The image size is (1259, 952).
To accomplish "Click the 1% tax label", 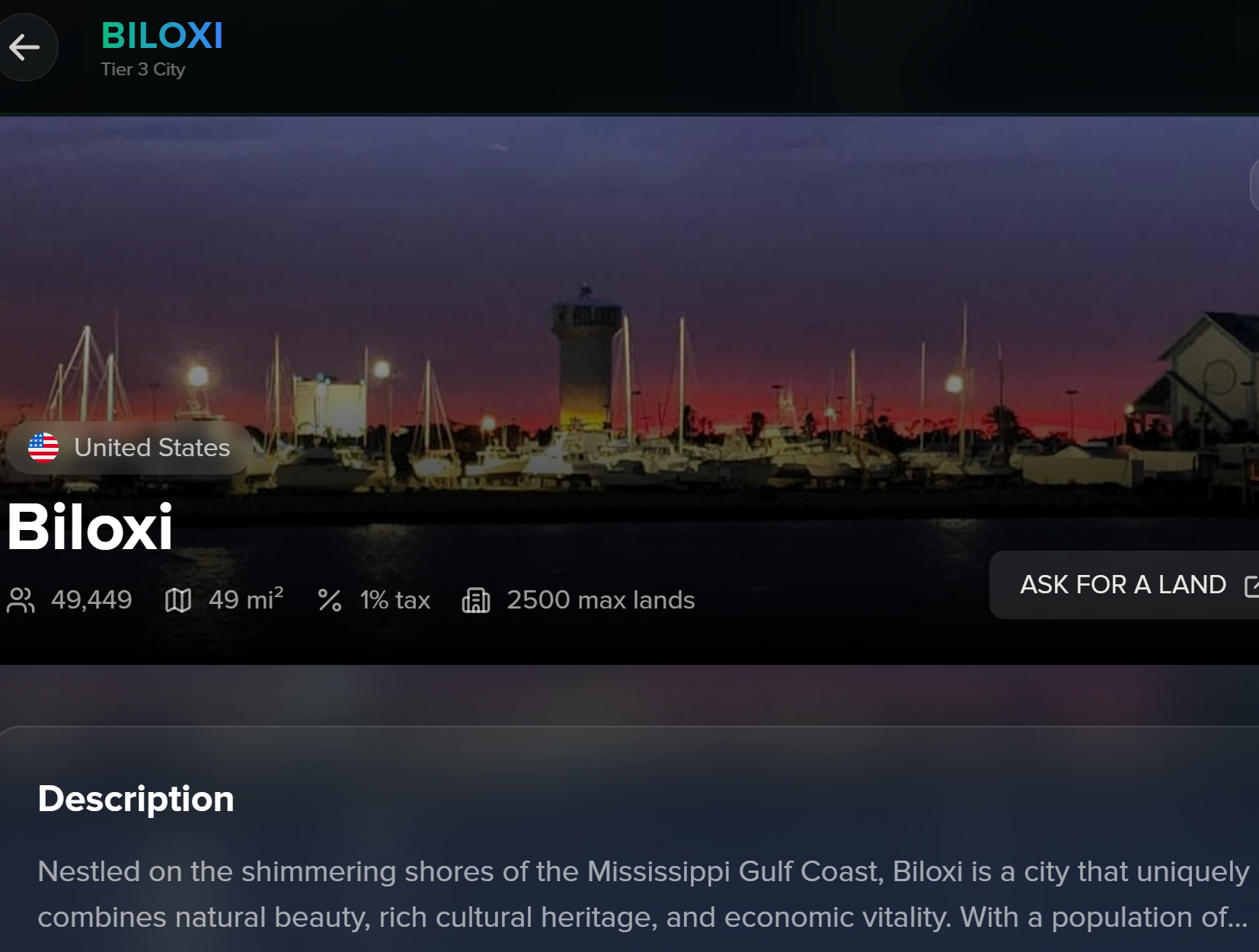I will pos(395,600).
